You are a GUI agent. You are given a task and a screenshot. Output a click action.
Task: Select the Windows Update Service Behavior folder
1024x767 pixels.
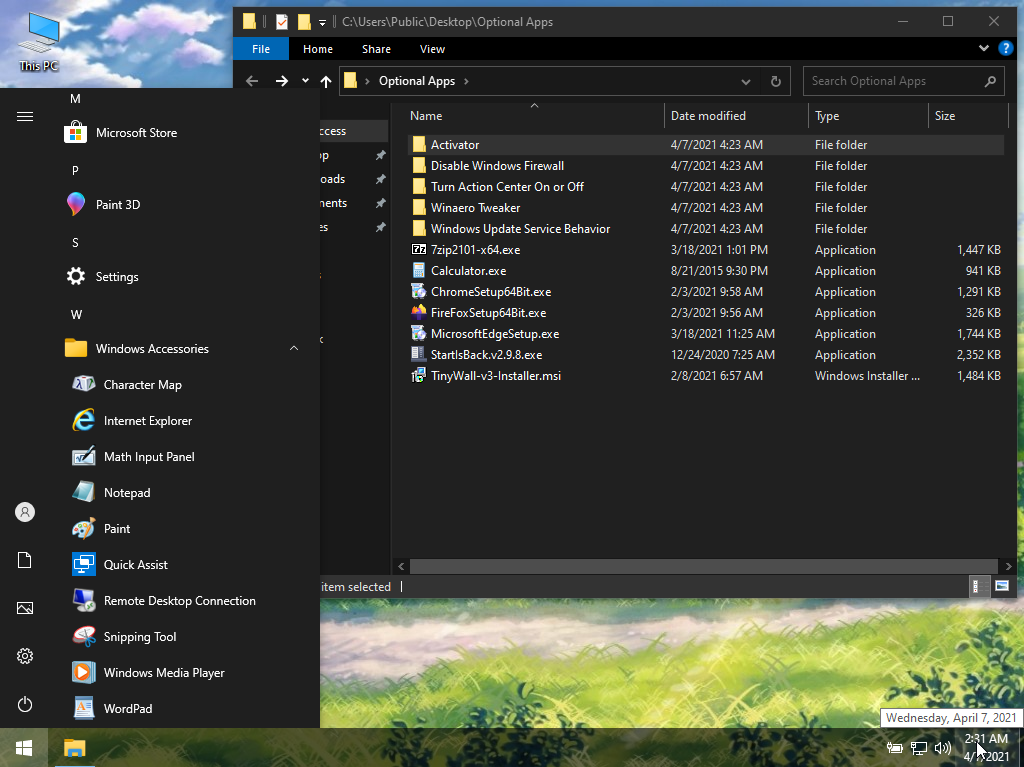[705, 229]
